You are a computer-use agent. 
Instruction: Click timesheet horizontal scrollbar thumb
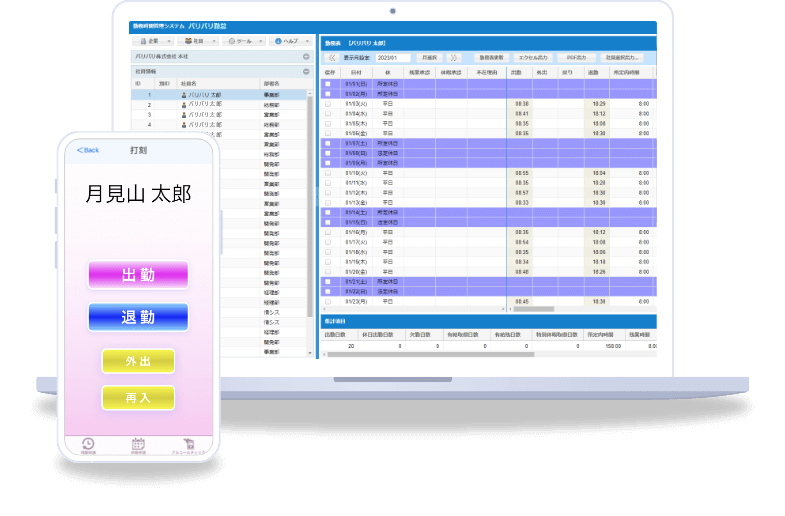pos(534,309)
